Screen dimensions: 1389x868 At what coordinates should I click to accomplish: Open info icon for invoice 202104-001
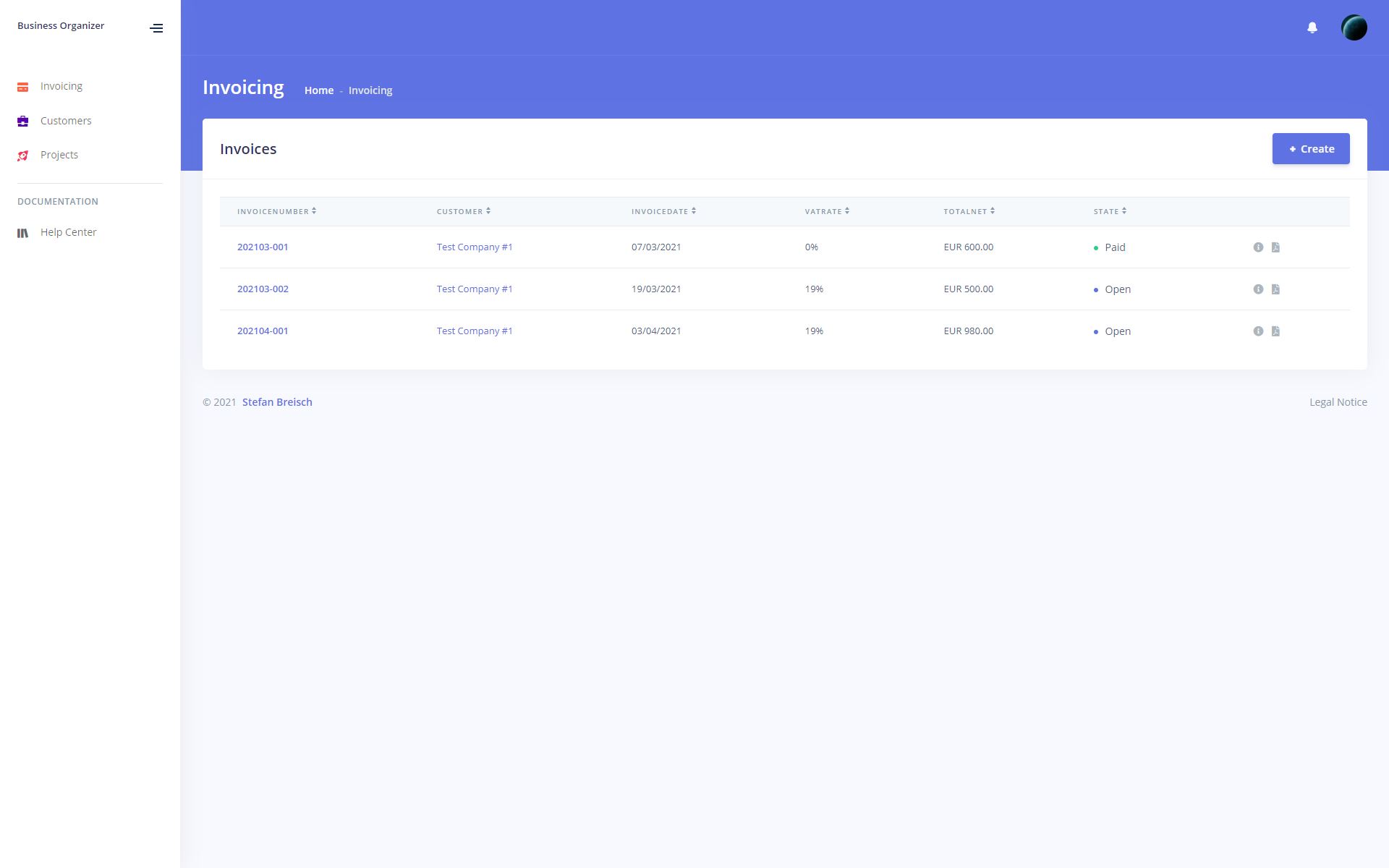[x=1258, y=331]
